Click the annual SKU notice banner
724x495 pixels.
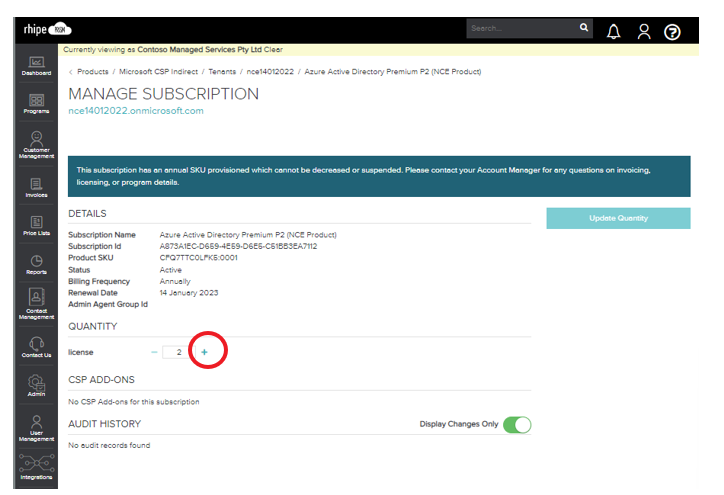[x=379, y=176]
